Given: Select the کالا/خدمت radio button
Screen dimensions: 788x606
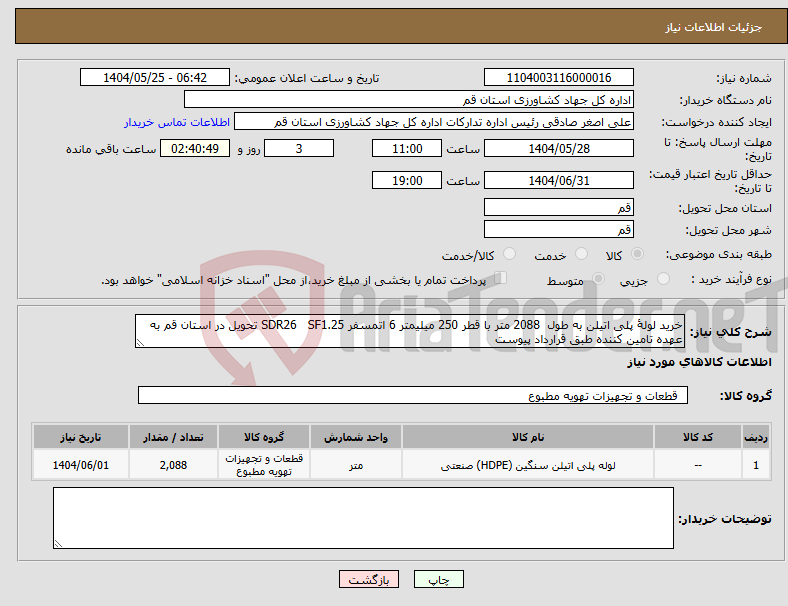Looking at the screenshot, I should pyautogui.click(x=510, y=254).
